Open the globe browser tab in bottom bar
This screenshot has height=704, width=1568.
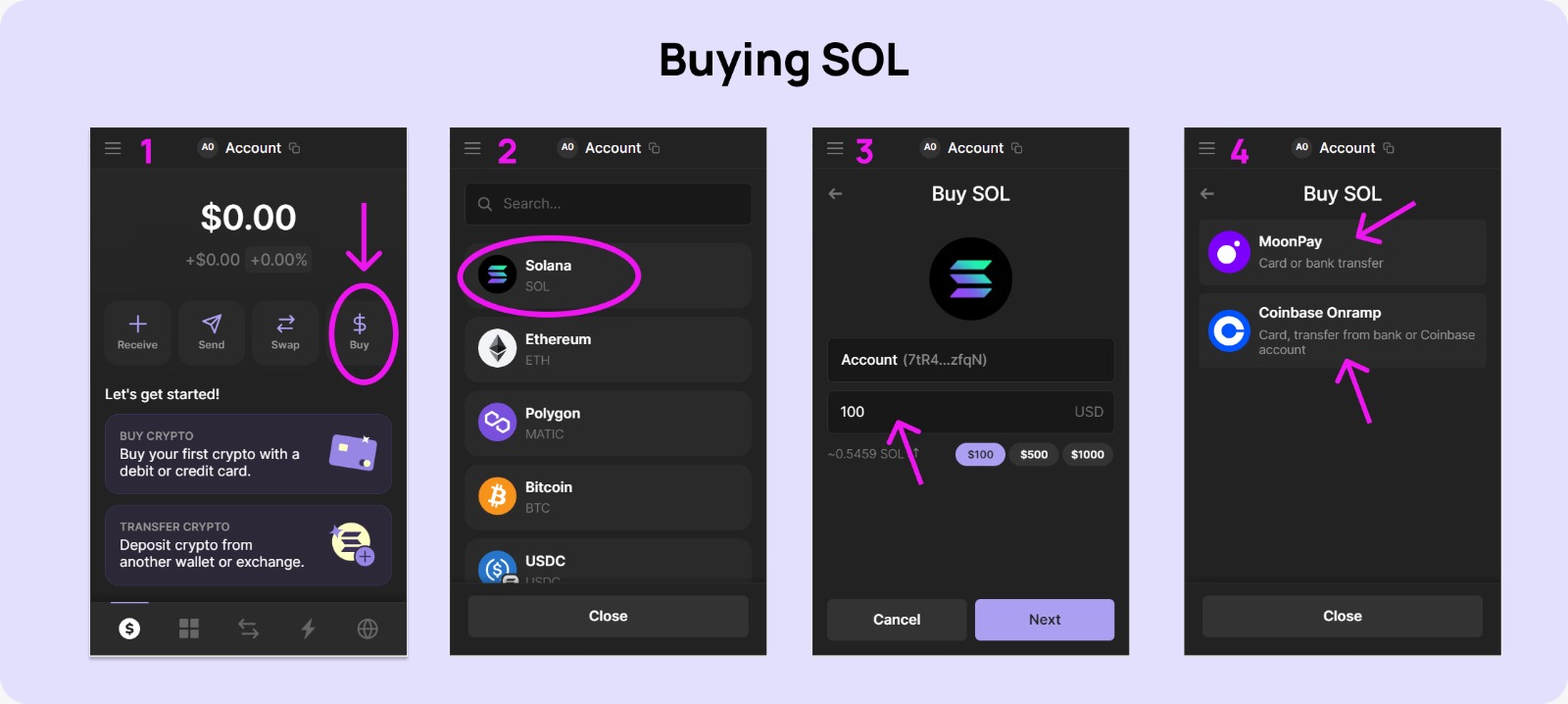[367, 629]
